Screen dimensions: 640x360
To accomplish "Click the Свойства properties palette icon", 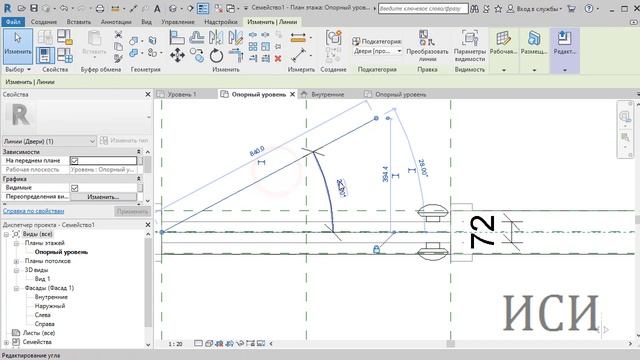I will pyautogui.click(x=45, y=55).
